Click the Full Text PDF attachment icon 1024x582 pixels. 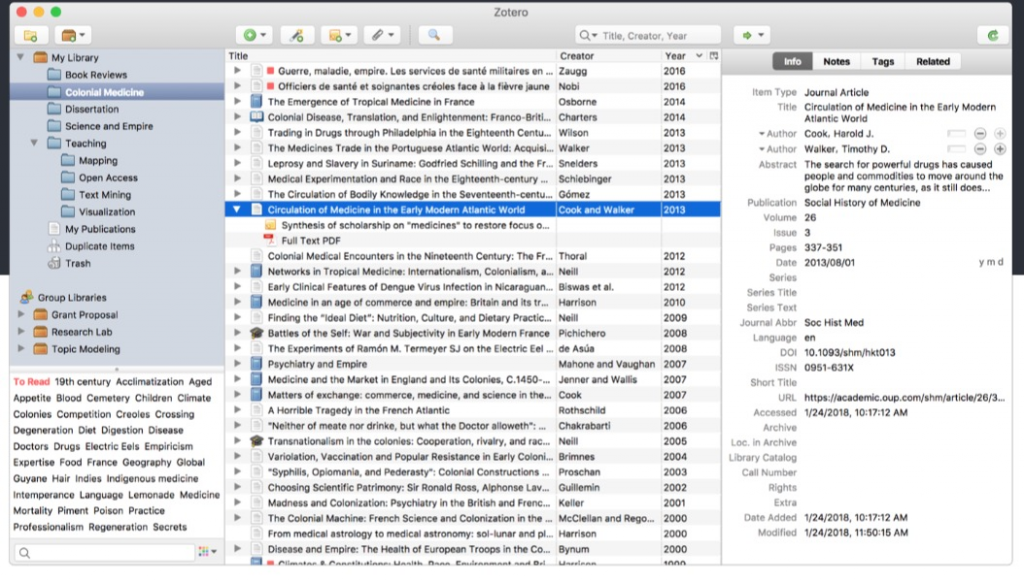[x=270, y=240]
